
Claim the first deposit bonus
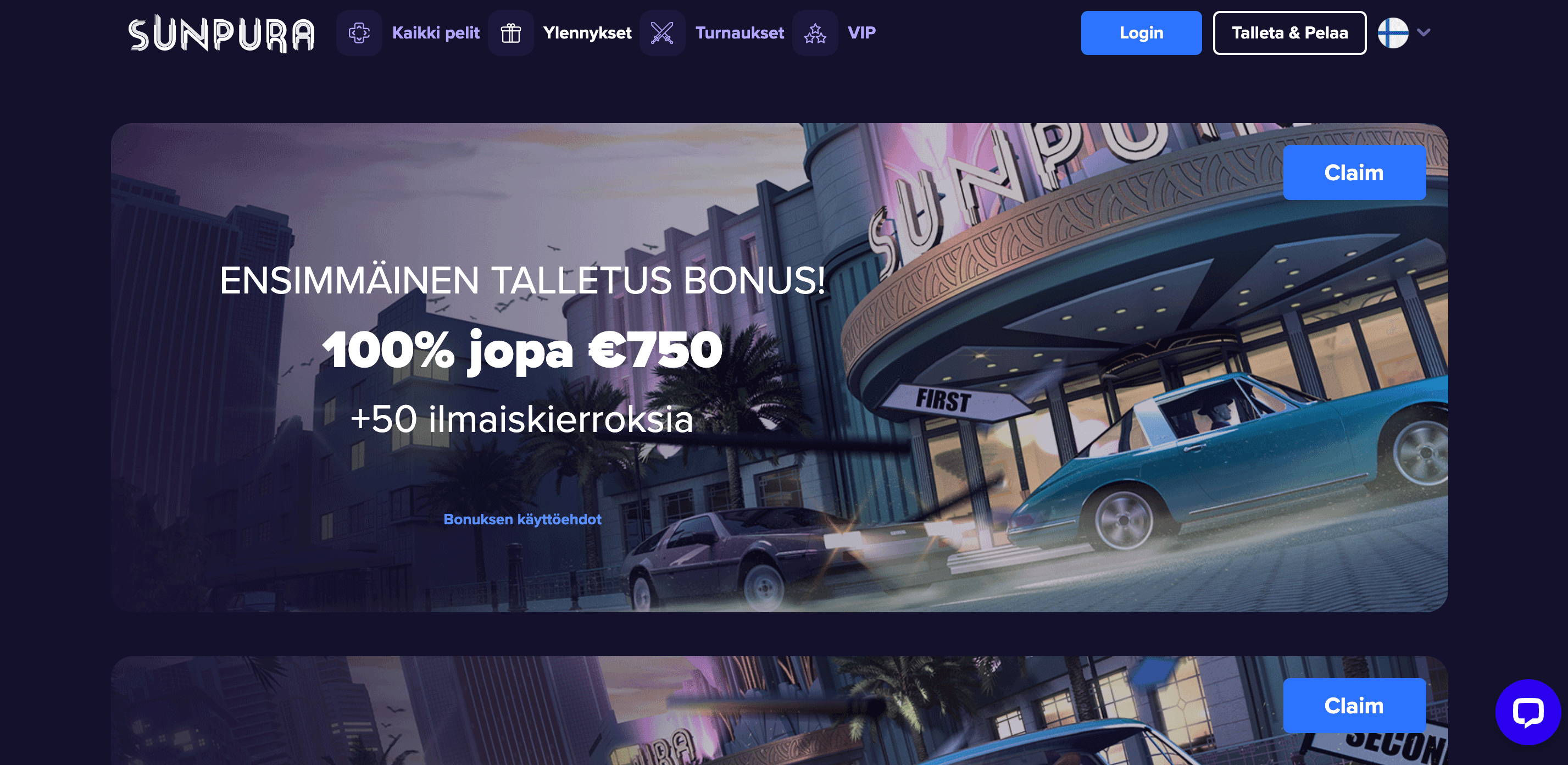coord(1354,173)
